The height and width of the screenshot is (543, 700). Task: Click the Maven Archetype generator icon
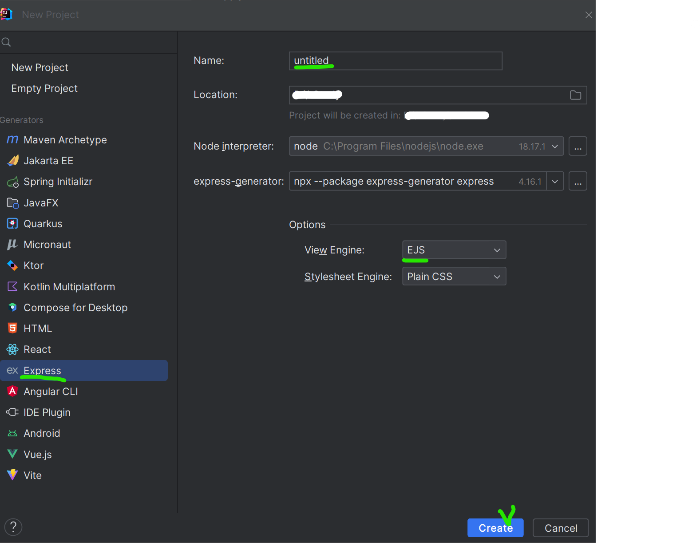tap(12, 140)
